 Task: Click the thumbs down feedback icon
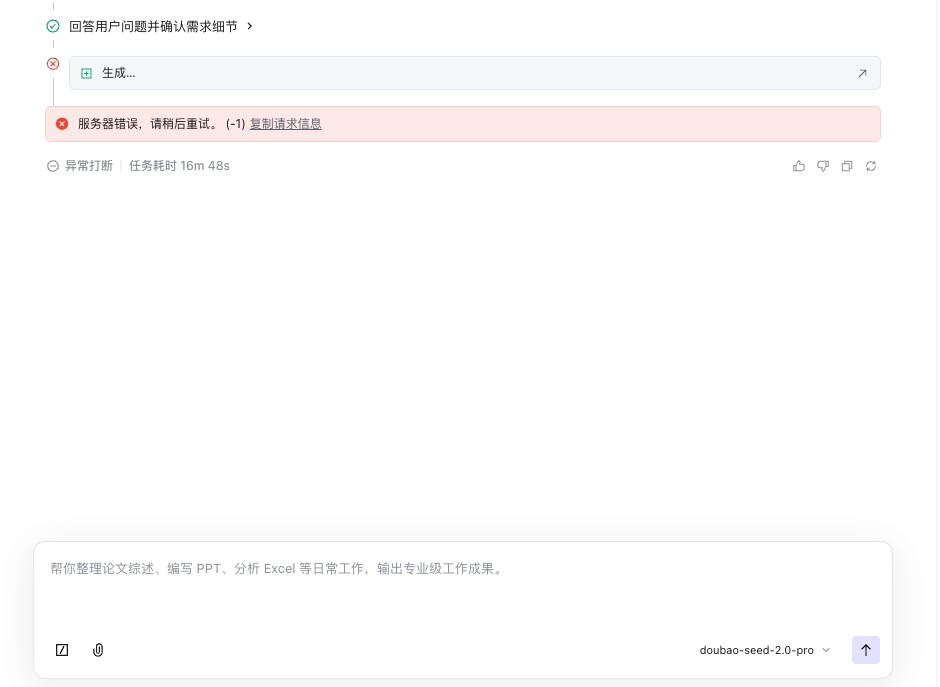coord(822,166)
